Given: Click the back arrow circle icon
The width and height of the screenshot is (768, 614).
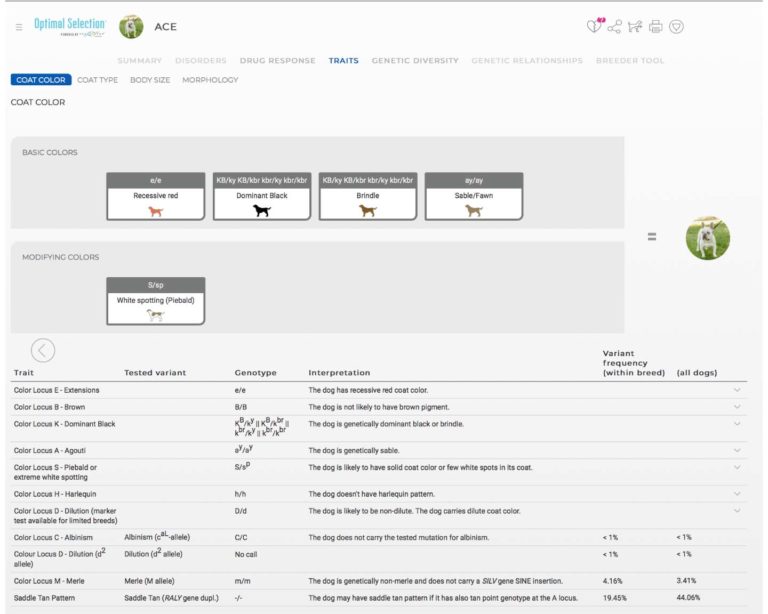Looking at the screenshot, I should (x=43, y=350).
